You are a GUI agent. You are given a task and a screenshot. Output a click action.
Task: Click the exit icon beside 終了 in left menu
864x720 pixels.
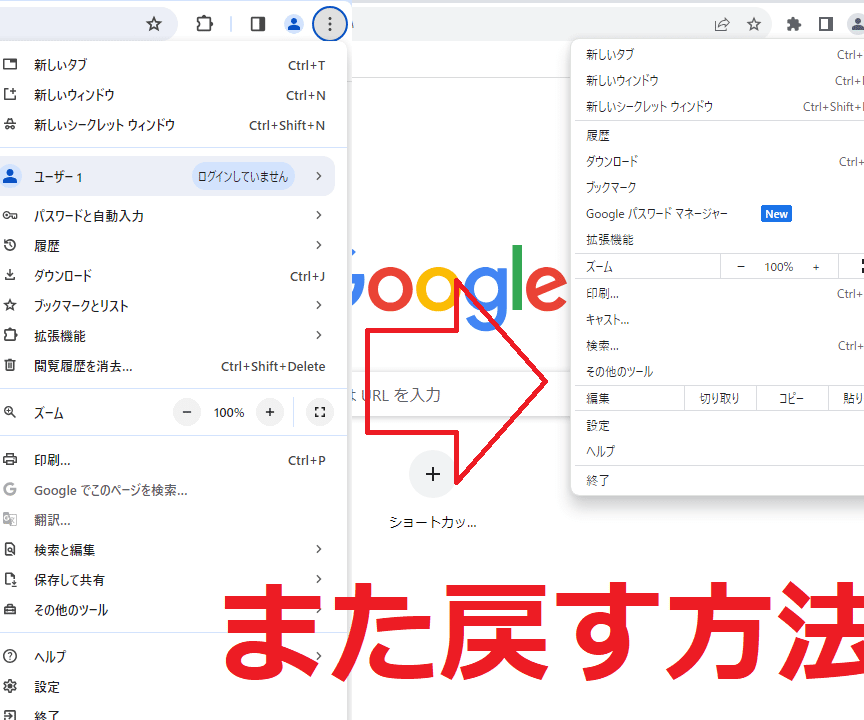10,715
